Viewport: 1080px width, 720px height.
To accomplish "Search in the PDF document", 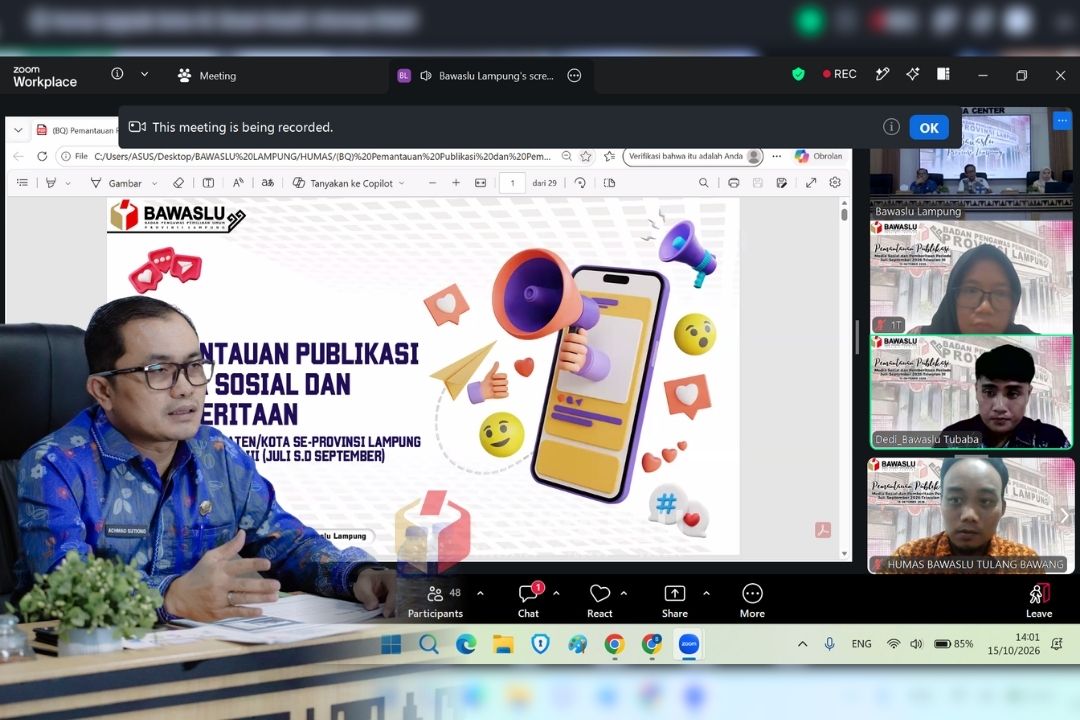I will 703,183.
